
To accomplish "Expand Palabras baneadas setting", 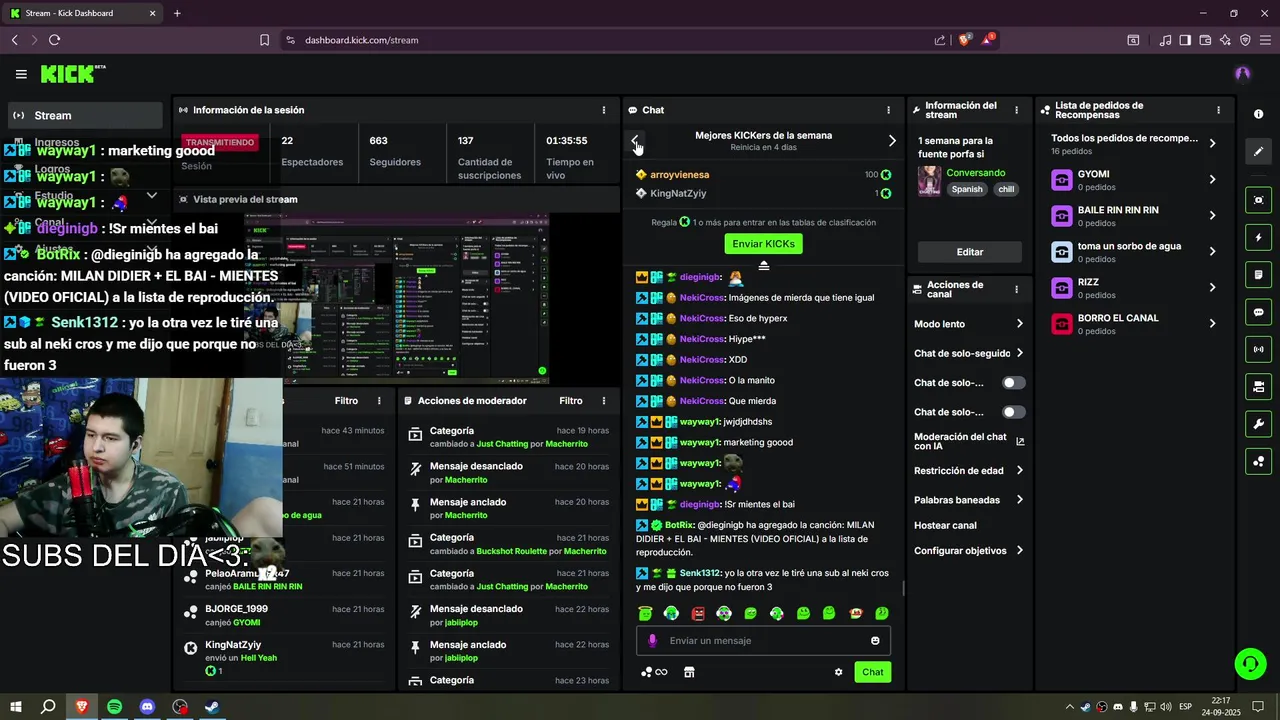I will click(x=1019, y=500).
